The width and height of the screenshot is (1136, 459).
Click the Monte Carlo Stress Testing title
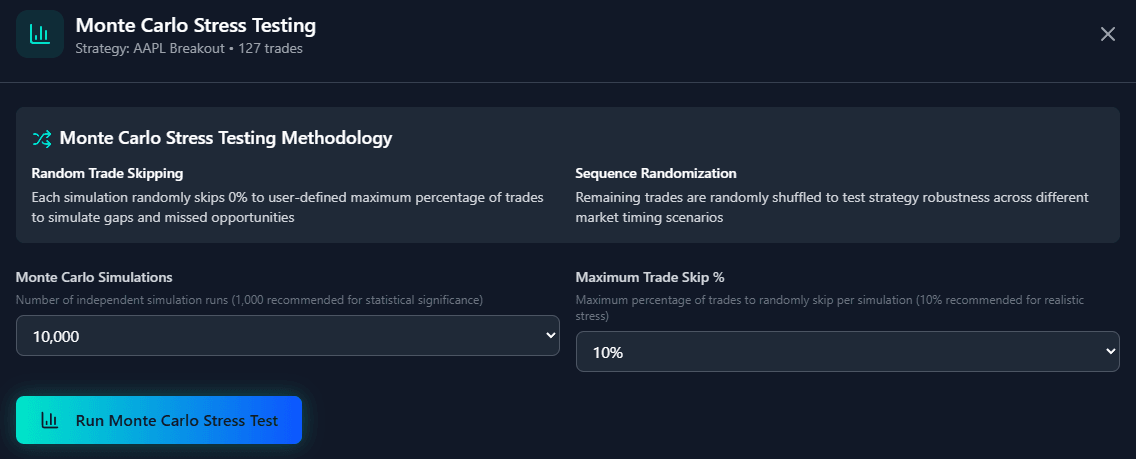(195, 25)
